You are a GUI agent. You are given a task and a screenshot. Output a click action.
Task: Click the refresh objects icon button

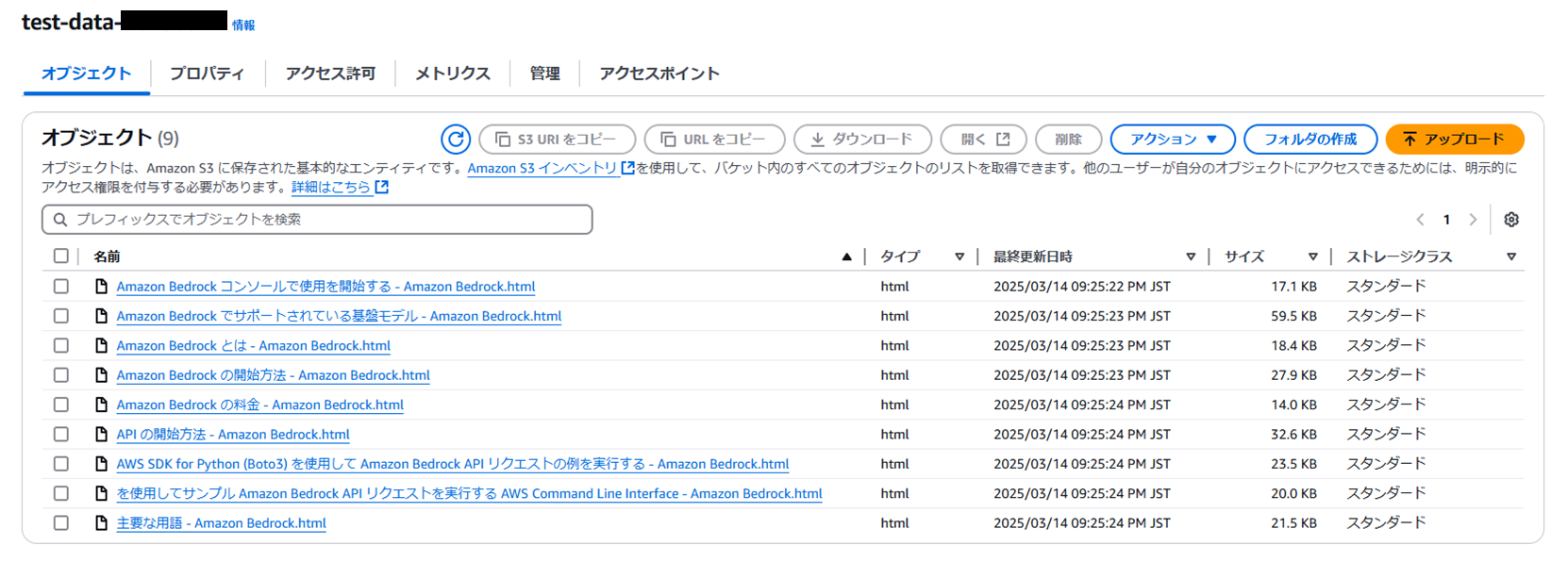456,140
